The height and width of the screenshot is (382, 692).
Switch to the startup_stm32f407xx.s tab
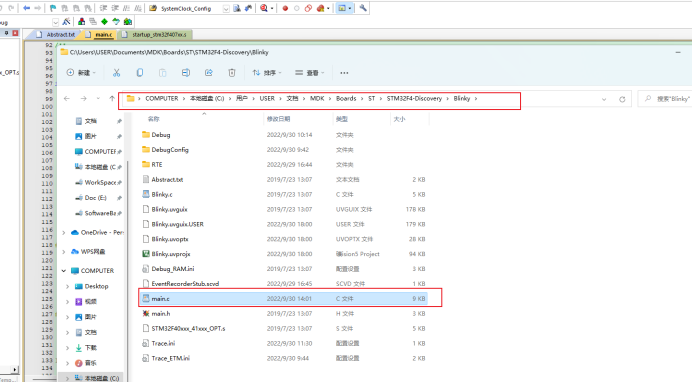(x=154, y=34)
